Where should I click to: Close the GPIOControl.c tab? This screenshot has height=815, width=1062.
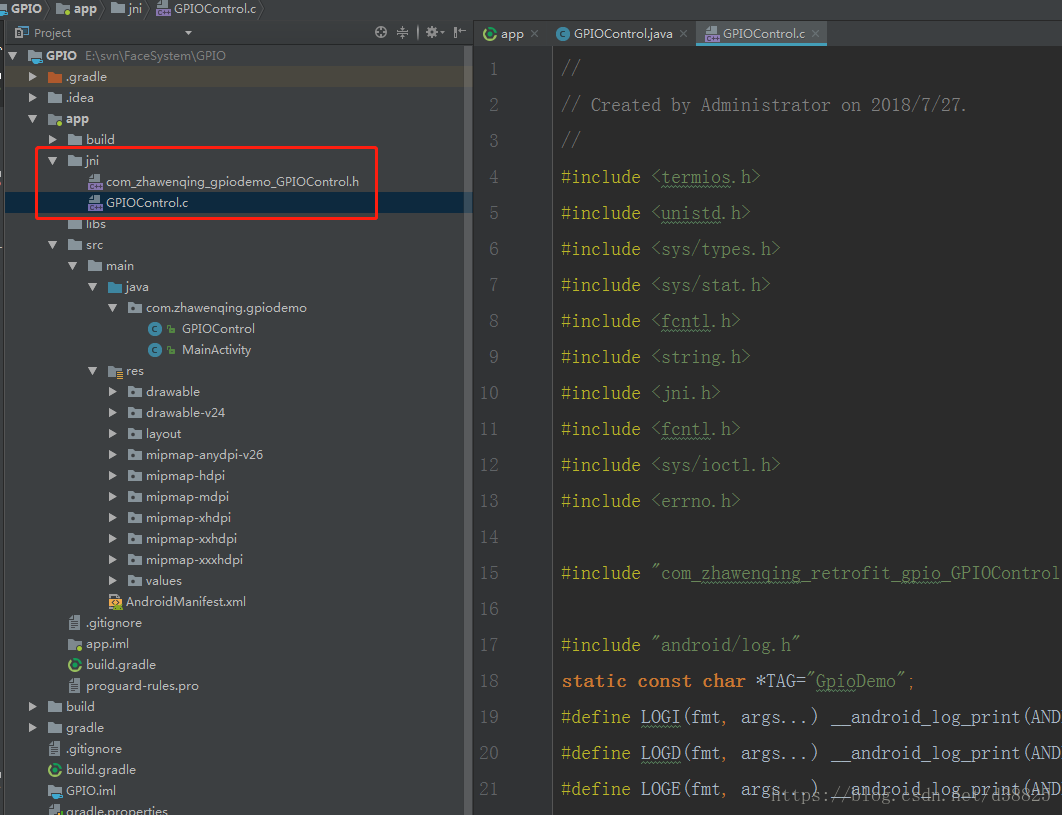815,34
